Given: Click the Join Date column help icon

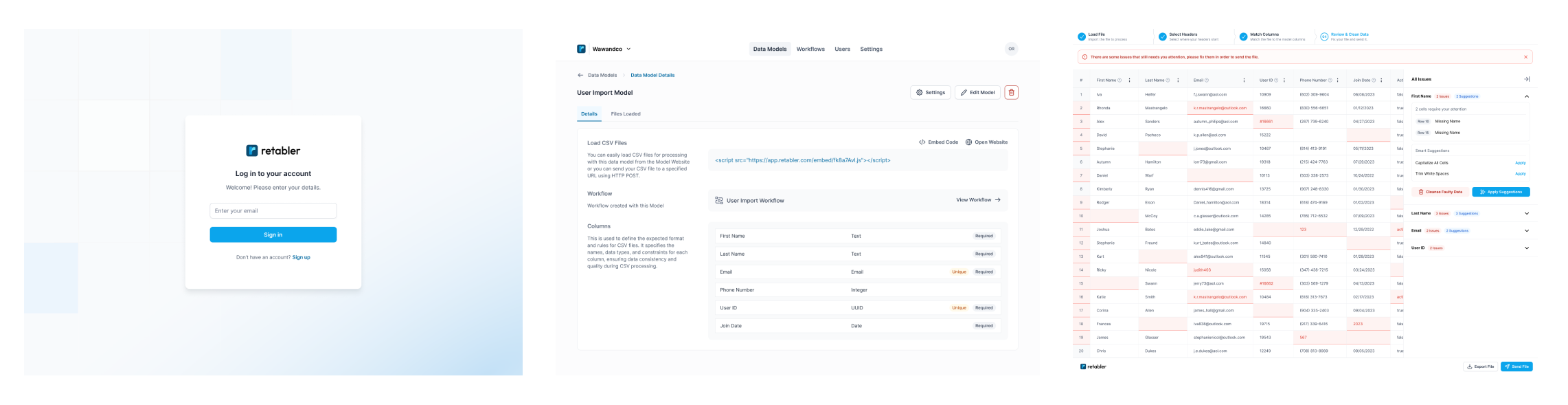Looking at the screenshot, I should pyautogui.click(x=1374, y=80).
